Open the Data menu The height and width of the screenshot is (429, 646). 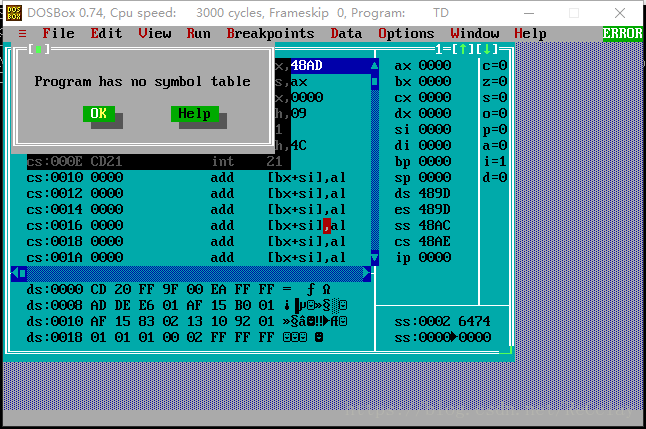pyautogui.click(x=346, y=33)
